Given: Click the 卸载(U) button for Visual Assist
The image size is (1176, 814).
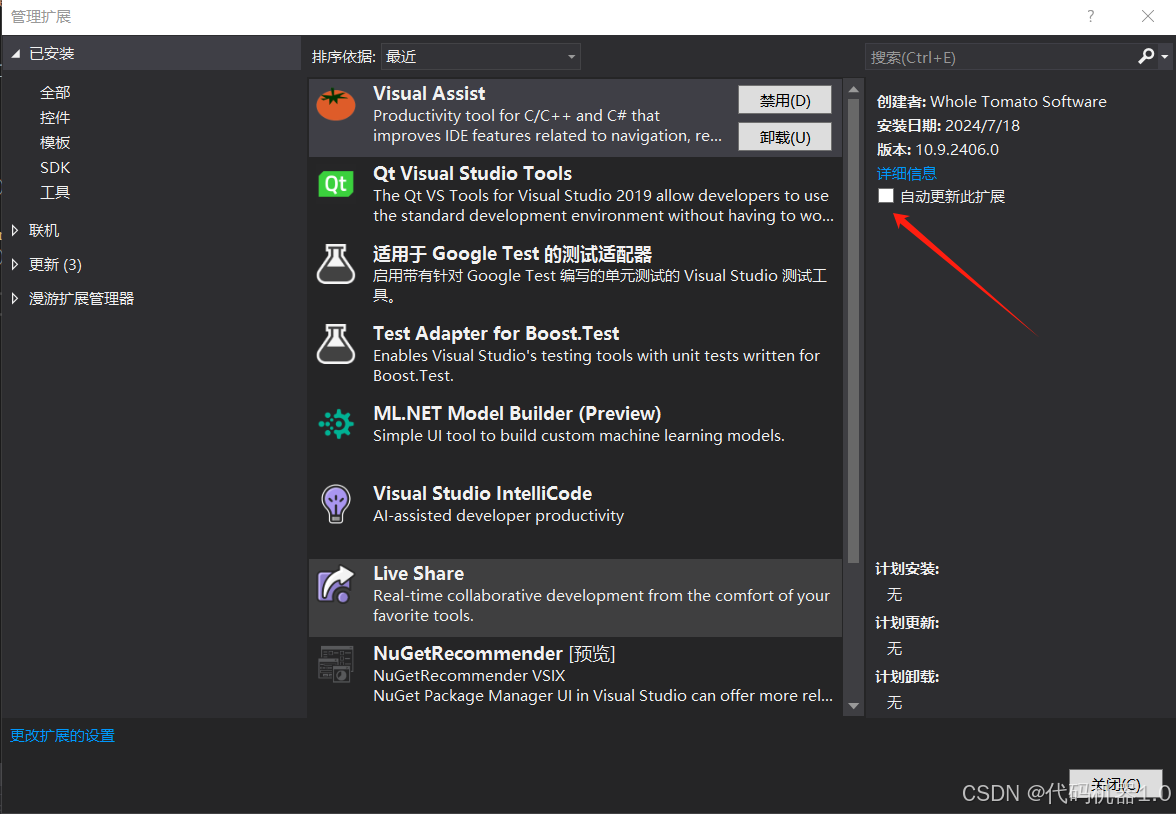Looking at the screenshot, I should pyautogui.click(x=784, y=137).
